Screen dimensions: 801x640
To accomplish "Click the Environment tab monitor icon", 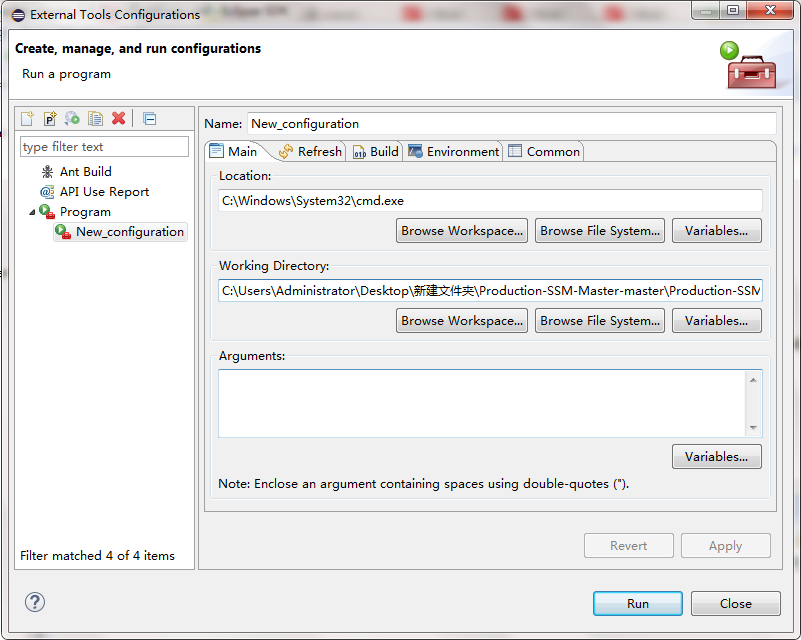I will [415, 151].
